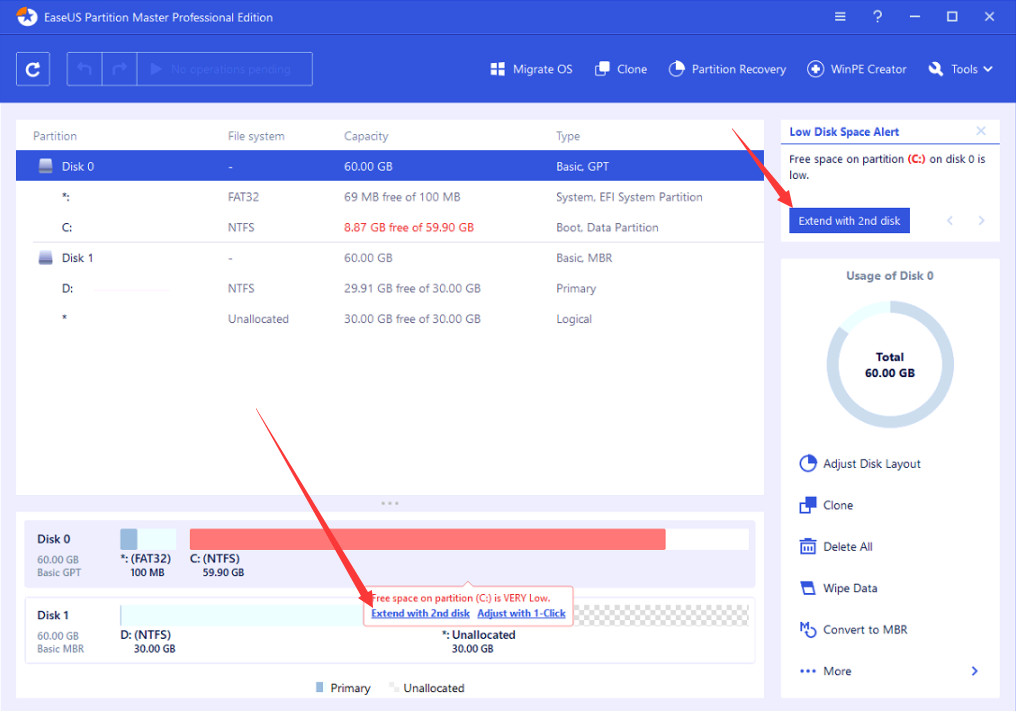
Task: Open Migrate OS tool
Action: point(531,69)
